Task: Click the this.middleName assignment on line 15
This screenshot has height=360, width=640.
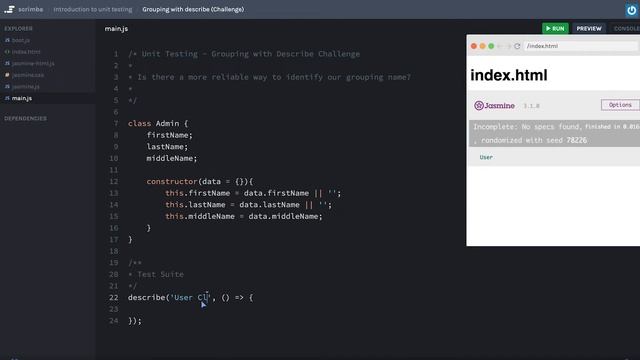Action: (x=244, y=216)
